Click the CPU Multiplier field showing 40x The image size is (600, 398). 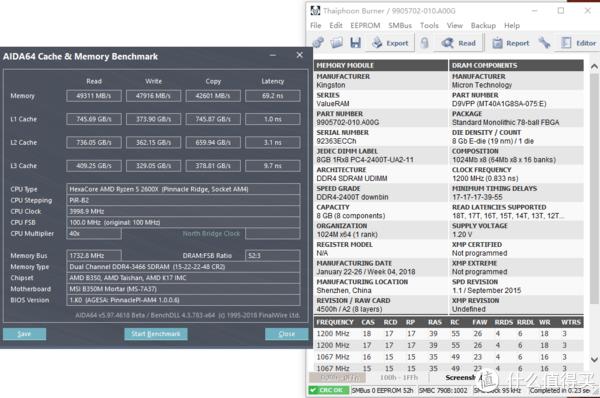pos(94,233)
